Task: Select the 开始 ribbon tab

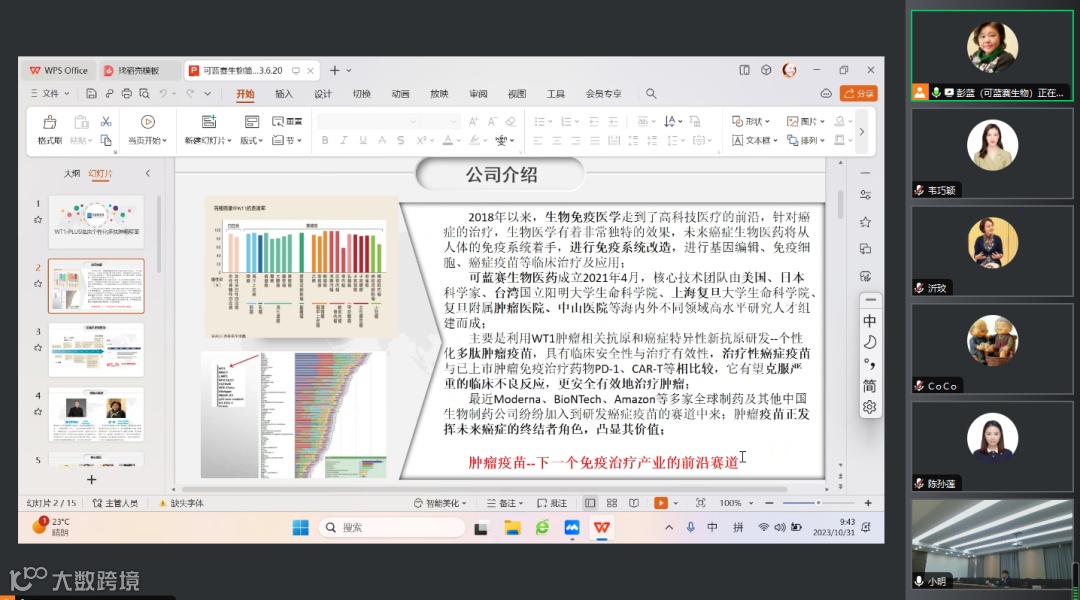Action: click(x=245, y=94)
